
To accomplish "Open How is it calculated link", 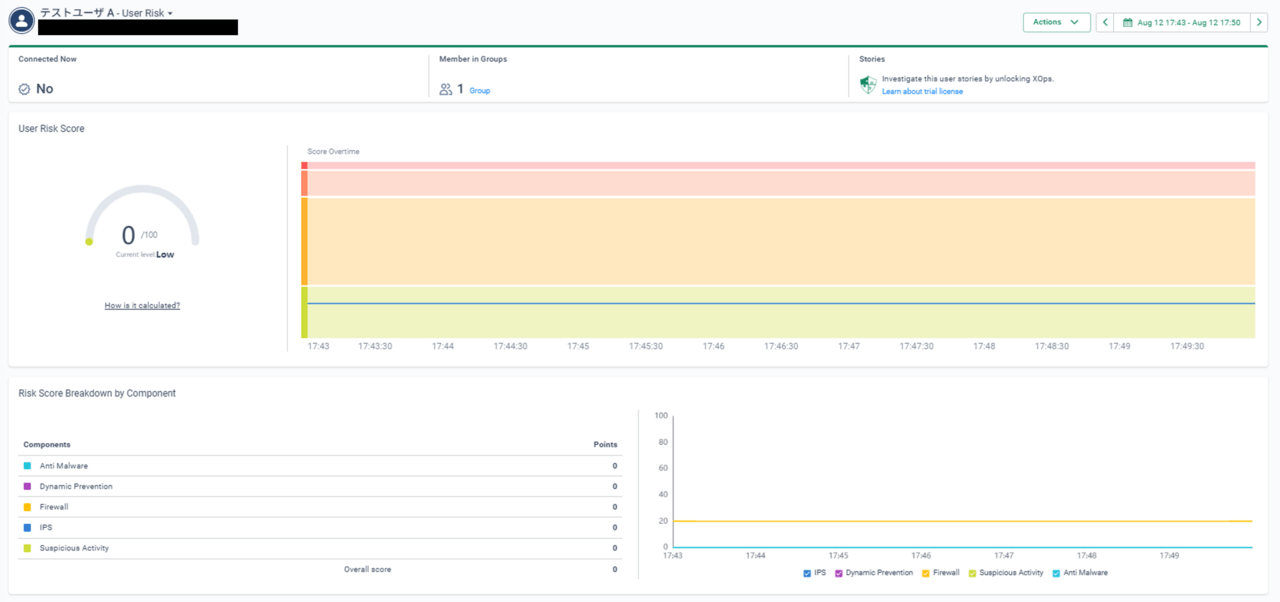I will click(x=142, y=305).
